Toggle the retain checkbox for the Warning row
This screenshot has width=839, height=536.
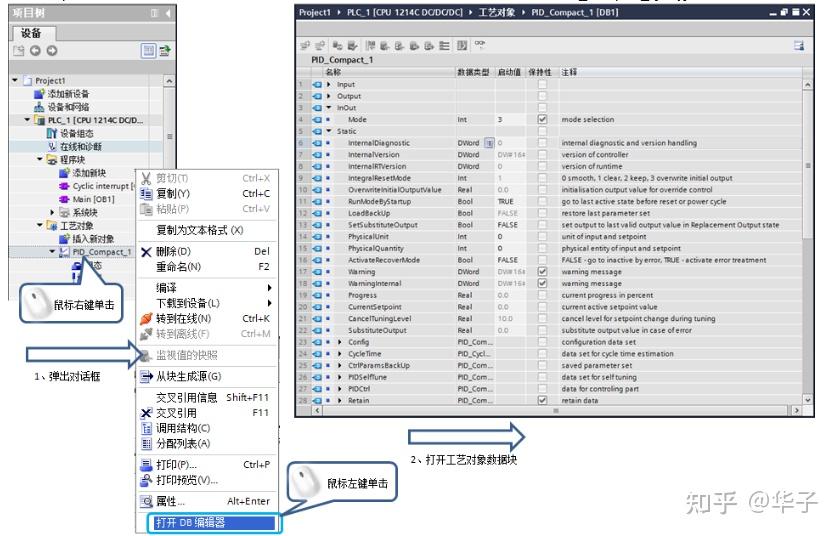(542, 272)
